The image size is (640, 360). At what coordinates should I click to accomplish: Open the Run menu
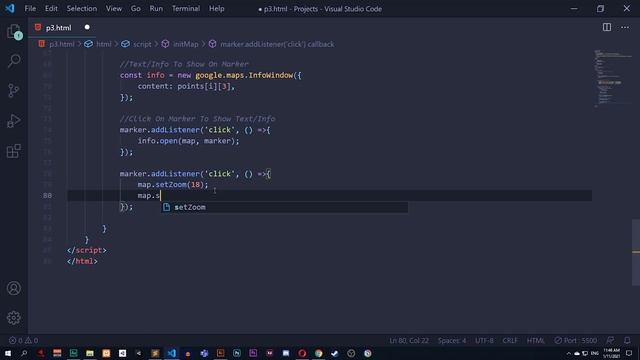coord(156,9)
